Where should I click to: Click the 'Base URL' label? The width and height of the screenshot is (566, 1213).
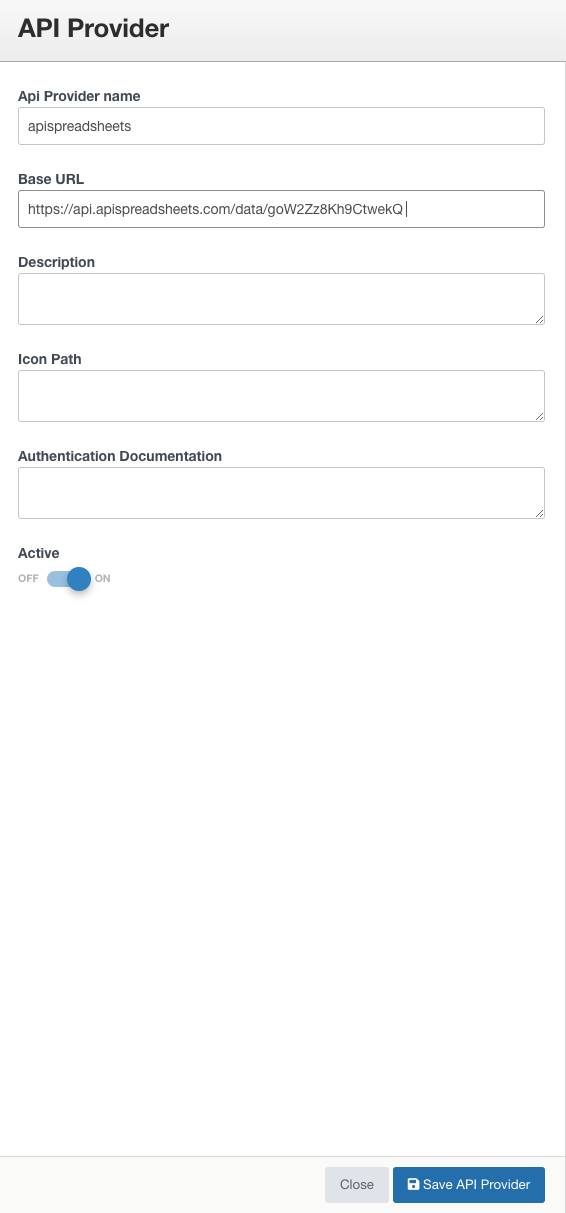pyautogui.click(x=51, y=179)
